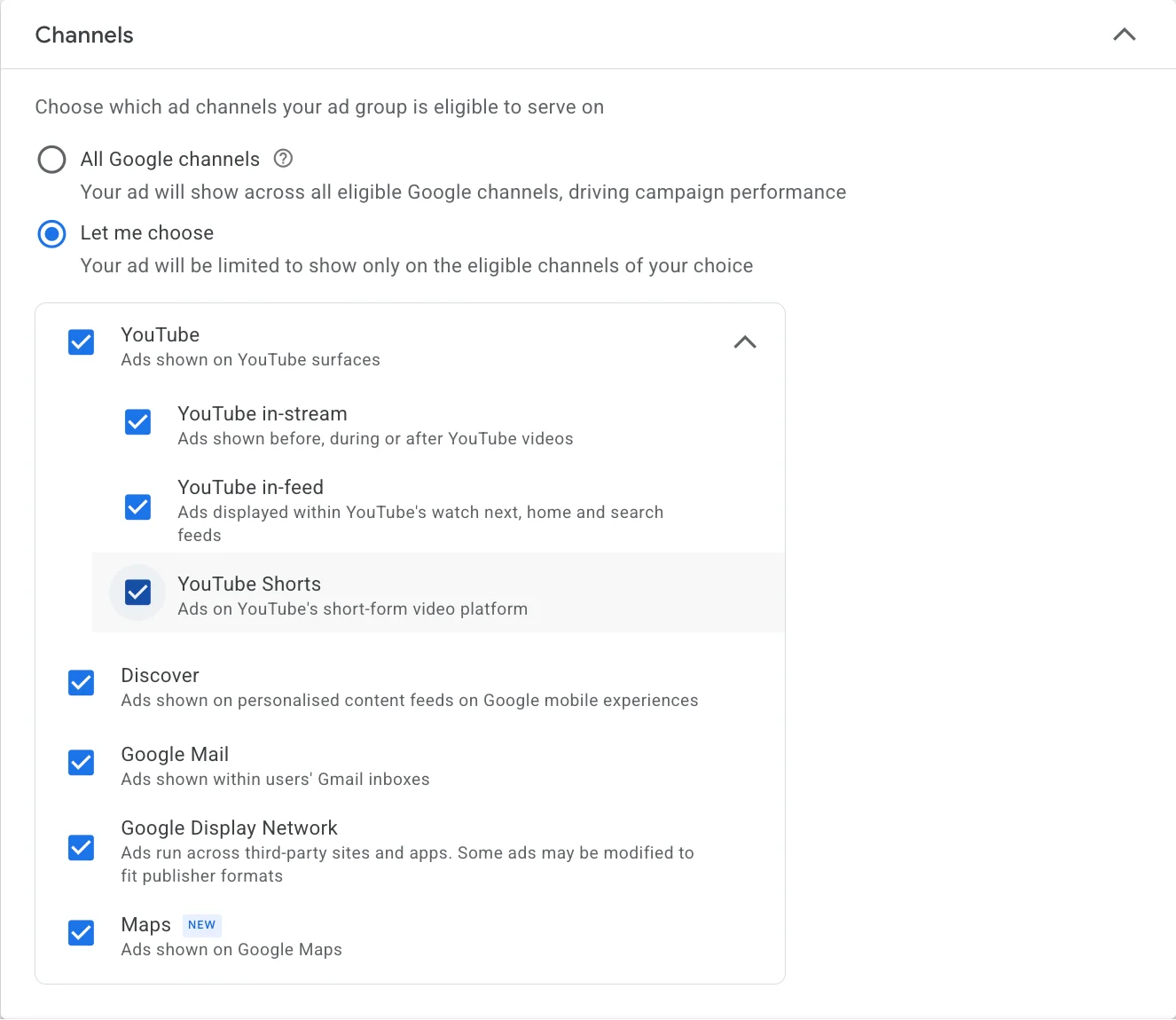This screenshot has height=1020, width=1176.
Task: Click 'Ads shown on personalised content feeds' description
Action: coord(410,701)
